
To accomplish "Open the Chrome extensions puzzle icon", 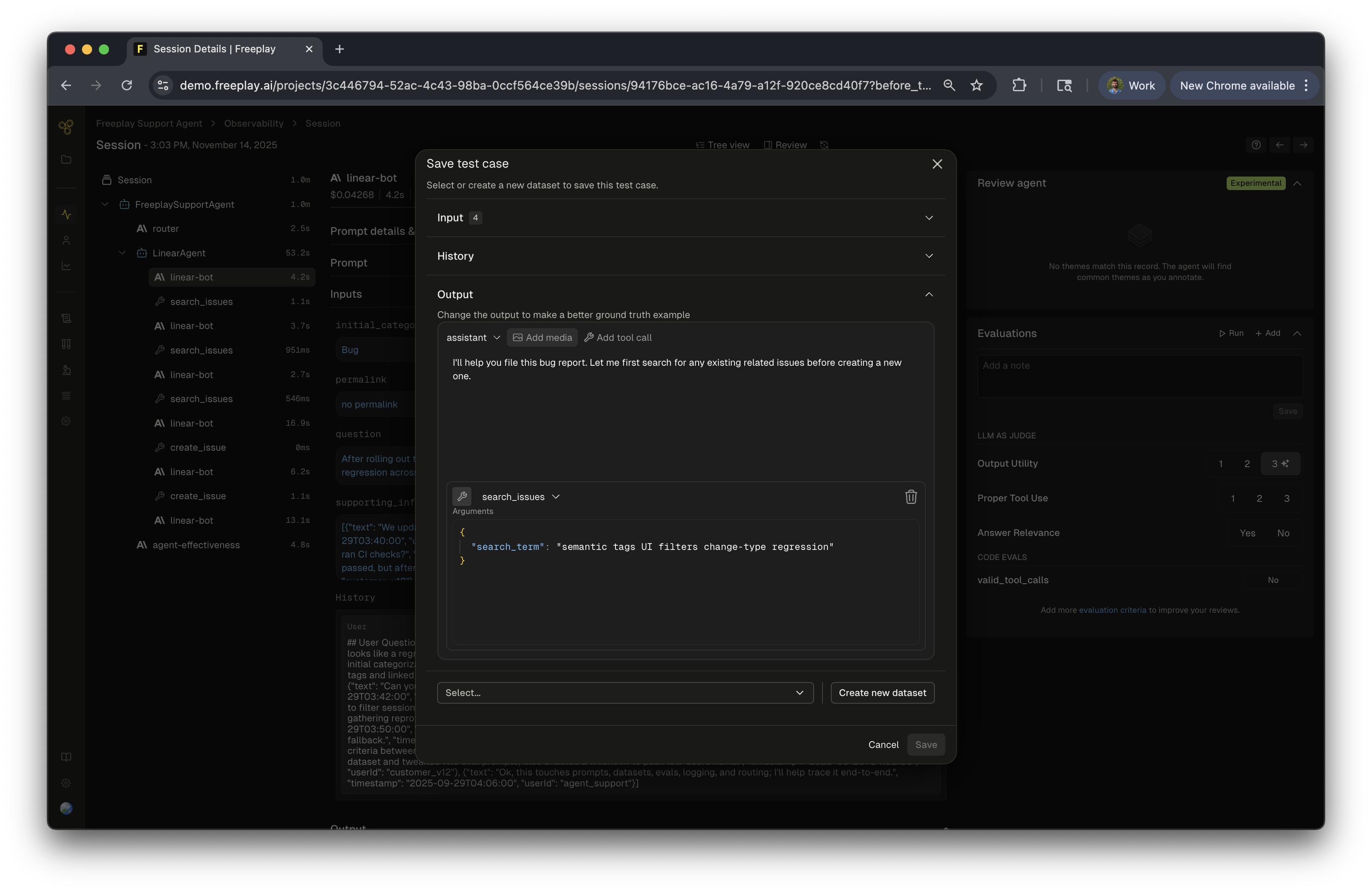I will coord(1018,86).
